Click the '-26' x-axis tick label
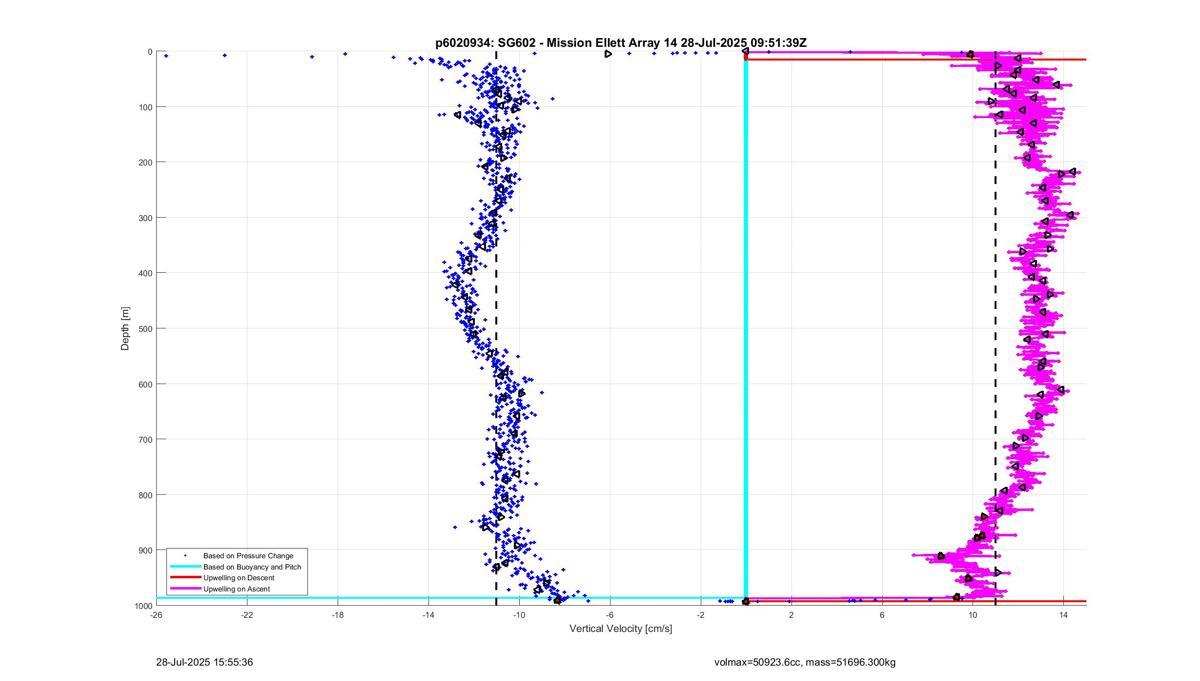This screenshot has width=1200, height=681. click(156, 616)
